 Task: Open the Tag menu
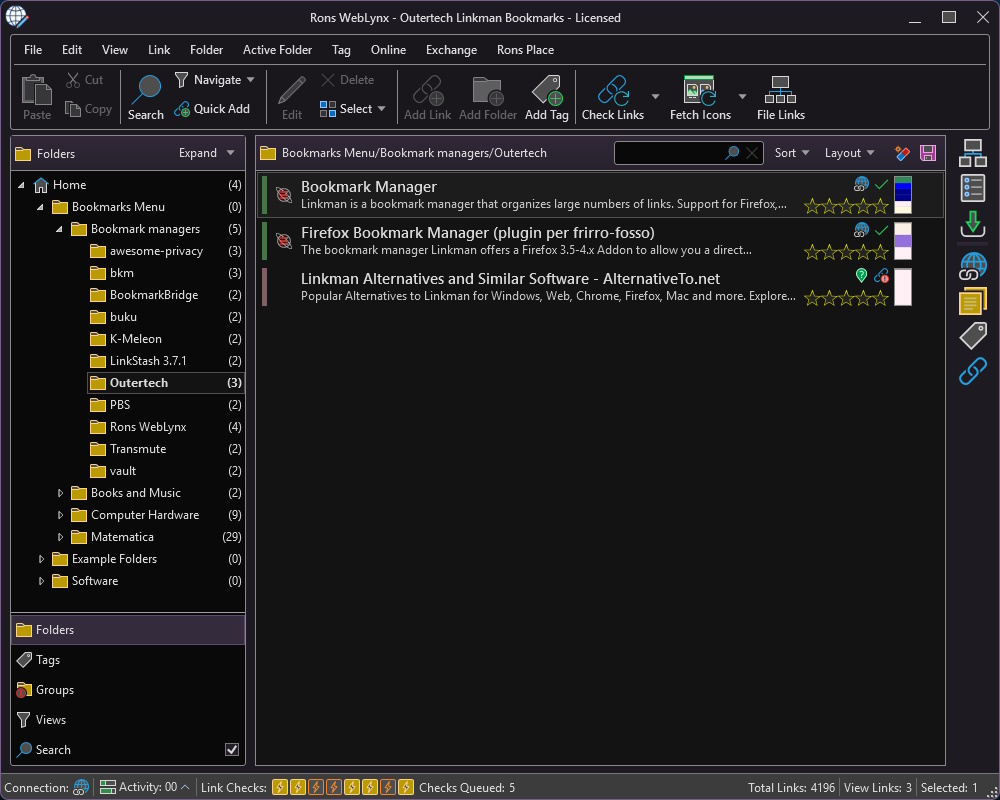(341, 50)
